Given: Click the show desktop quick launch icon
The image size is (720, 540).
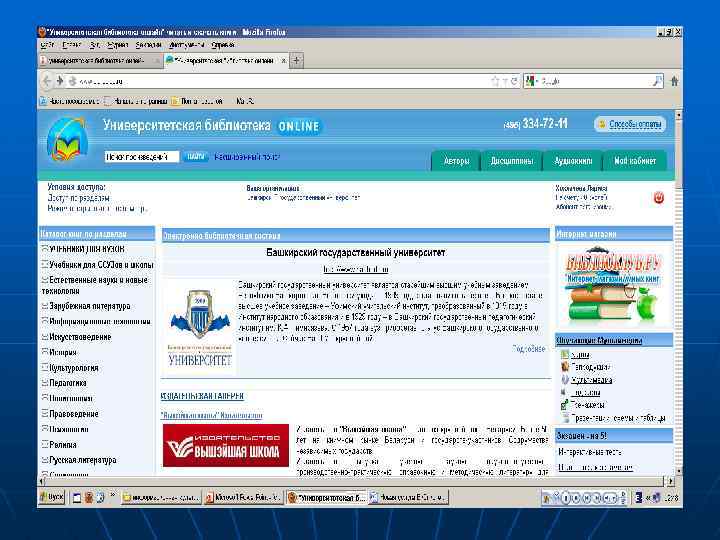Looking at the screenshot, I should point(77,498).
